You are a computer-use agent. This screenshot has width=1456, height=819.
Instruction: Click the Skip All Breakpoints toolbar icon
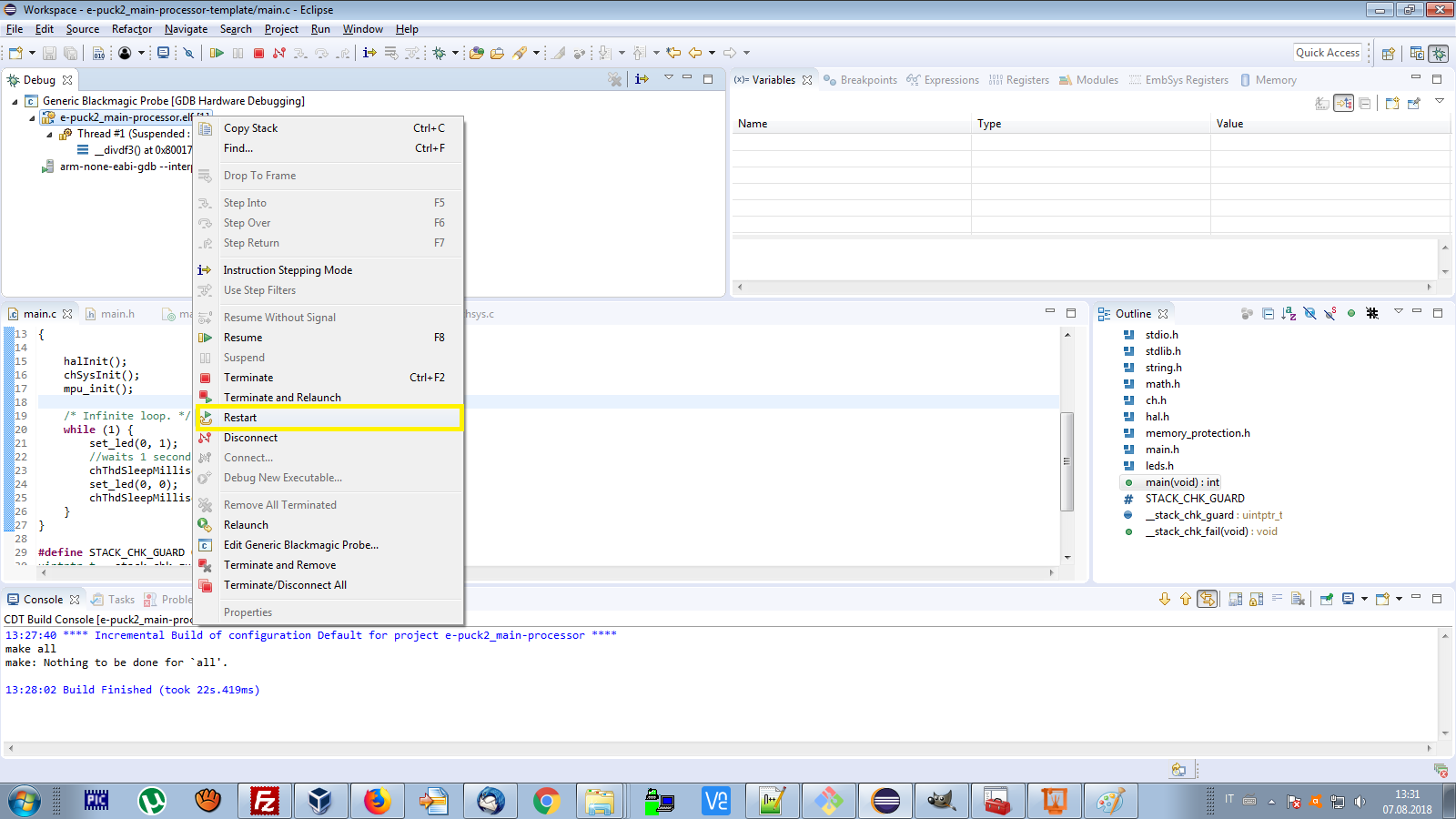[x=188, y=53]
